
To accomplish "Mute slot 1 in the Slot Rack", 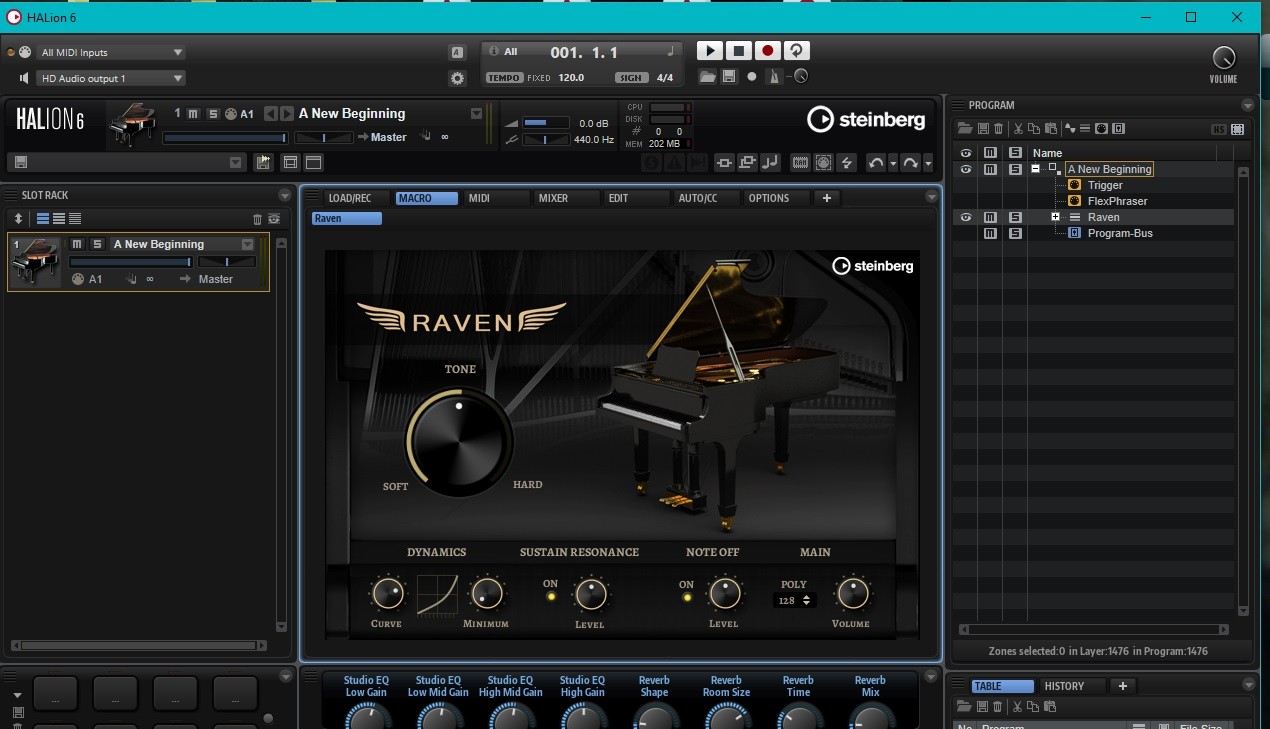I will [77, 244].
